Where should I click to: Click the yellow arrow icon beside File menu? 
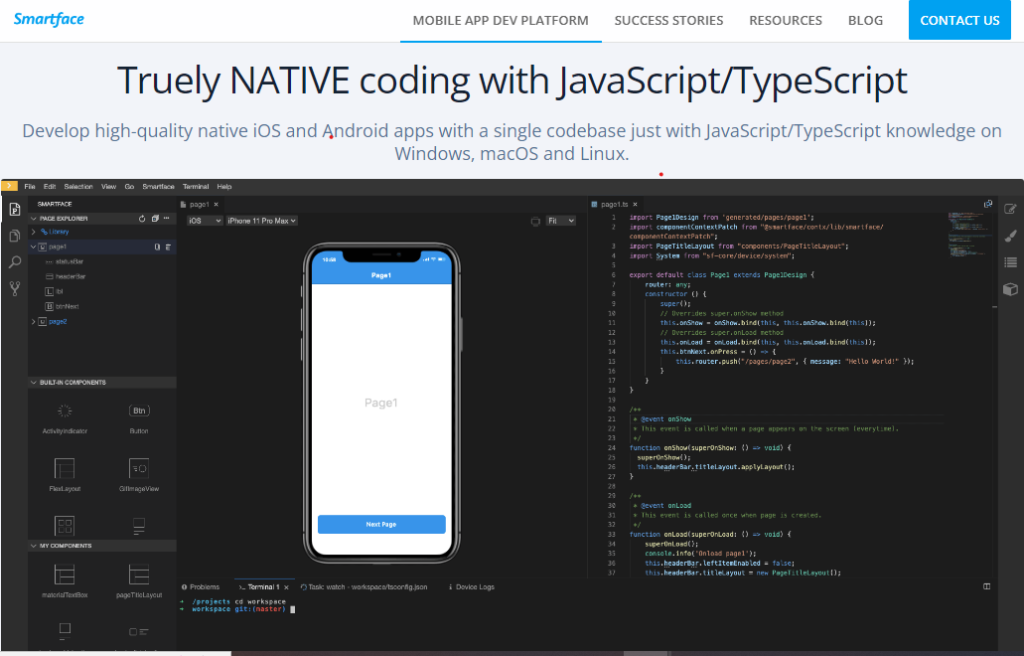[9, 186]
